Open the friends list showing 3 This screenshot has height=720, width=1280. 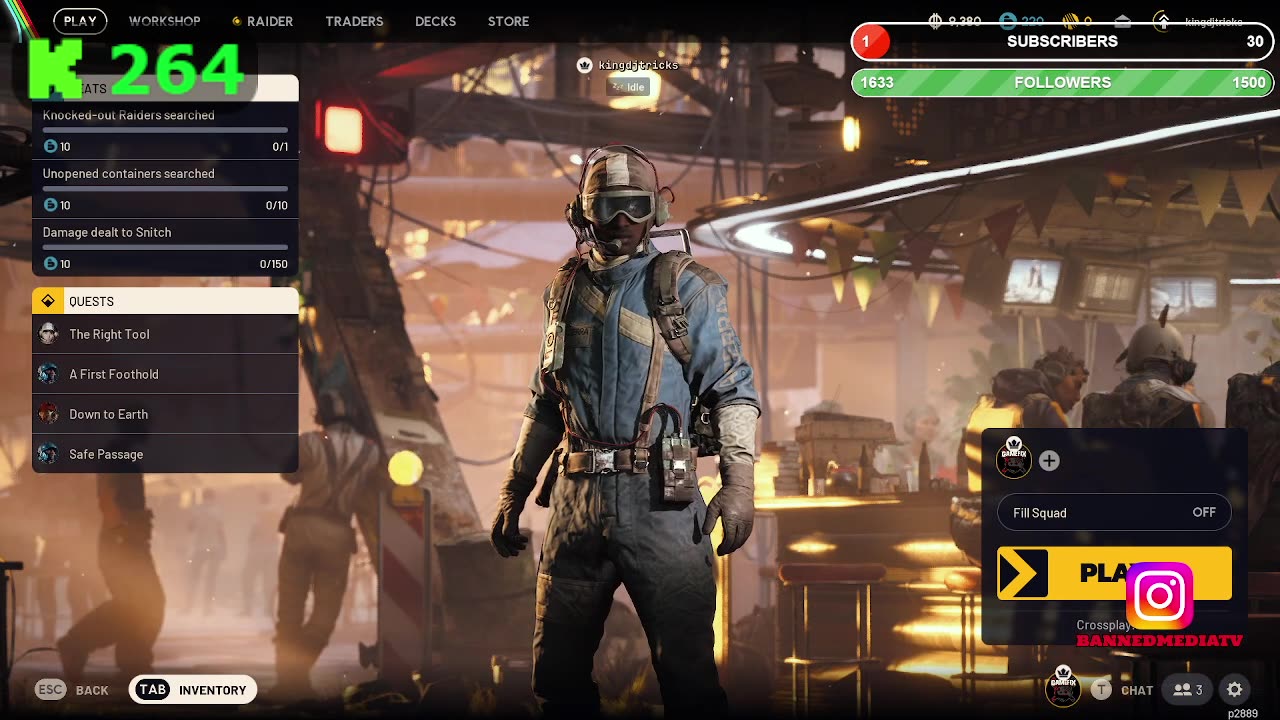[1188, 690]
